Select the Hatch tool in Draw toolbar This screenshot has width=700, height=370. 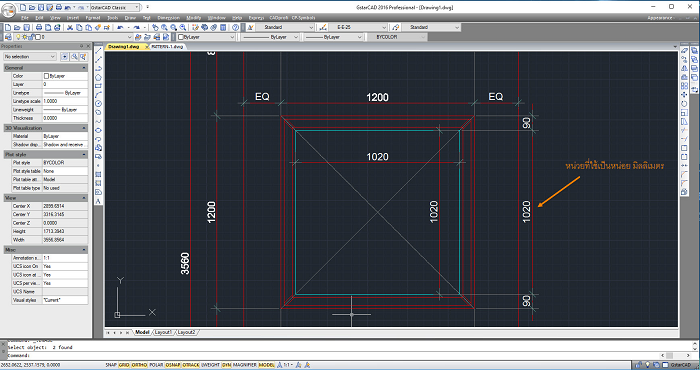99,175
